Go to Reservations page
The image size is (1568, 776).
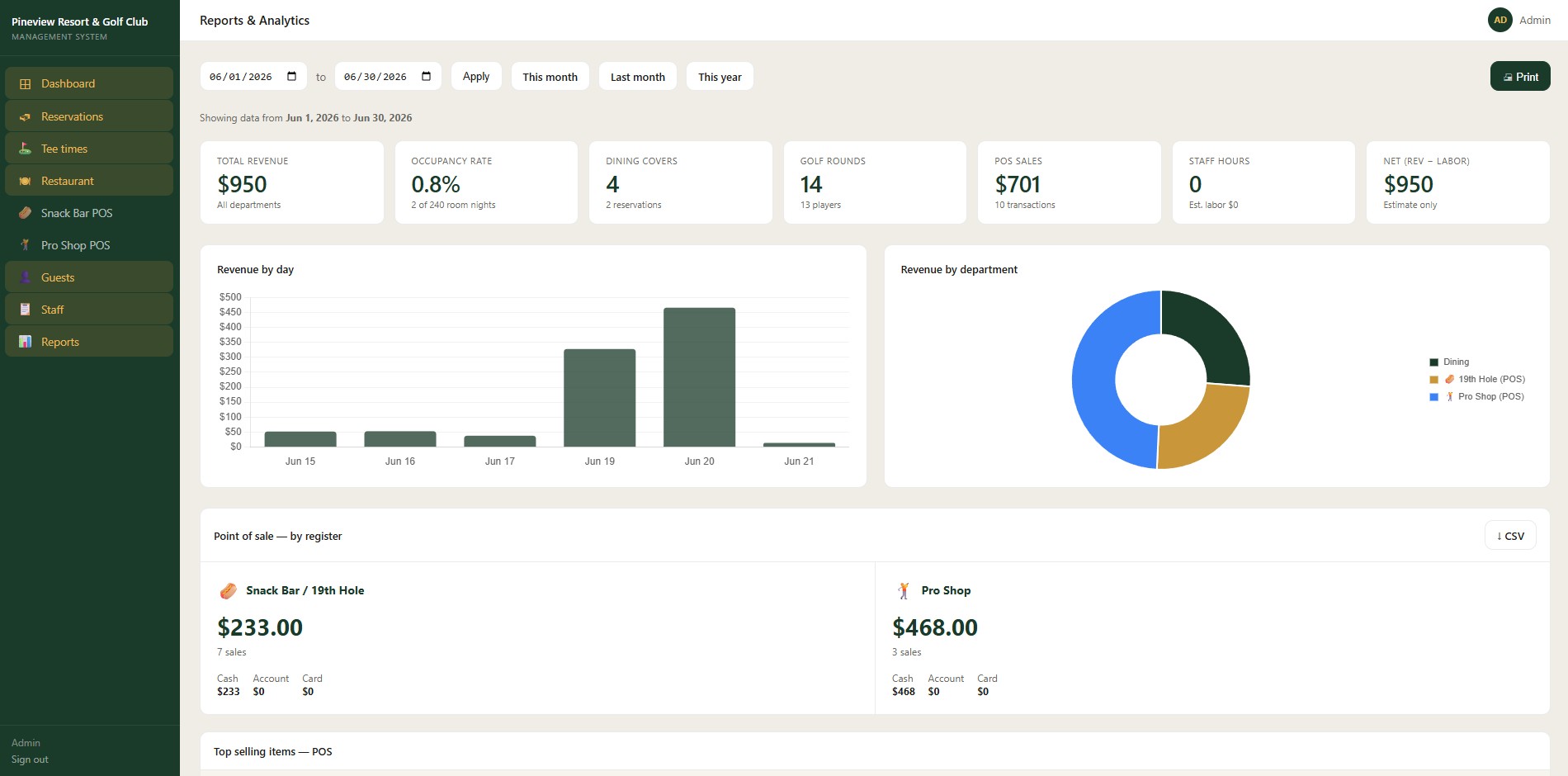pos(89,116)
